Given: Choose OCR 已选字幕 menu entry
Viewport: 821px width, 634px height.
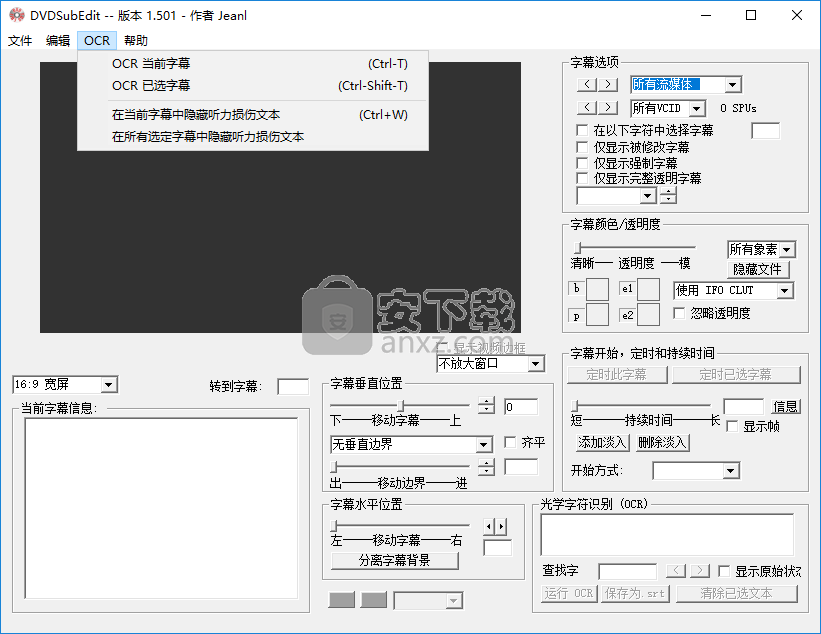Looking at the screenshot, I should click(x=253, y=86).
